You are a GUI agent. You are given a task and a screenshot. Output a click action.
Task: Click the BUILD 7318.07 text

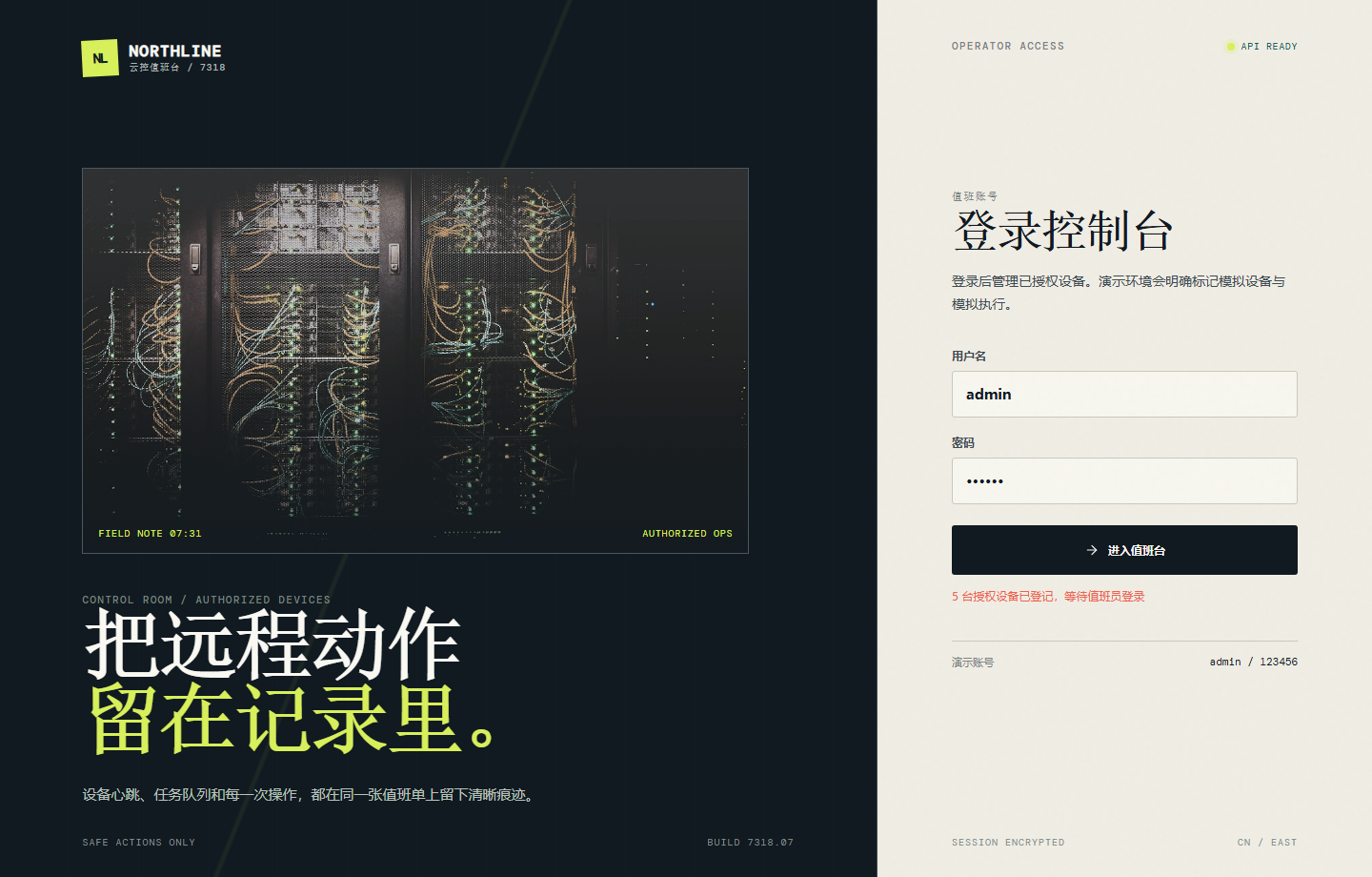coord(750,843)
